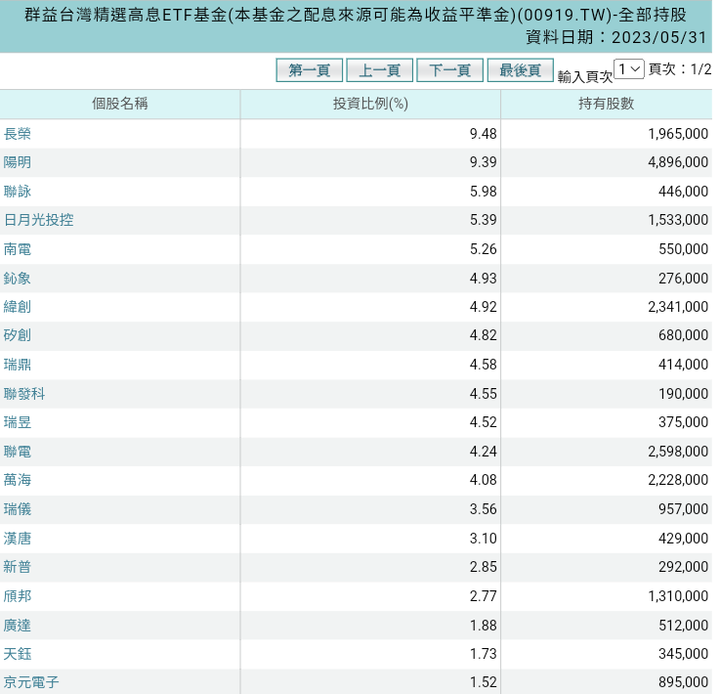Open the 聯電 stock link
Viewport: 720px width, 694px height.
point(17,451)
